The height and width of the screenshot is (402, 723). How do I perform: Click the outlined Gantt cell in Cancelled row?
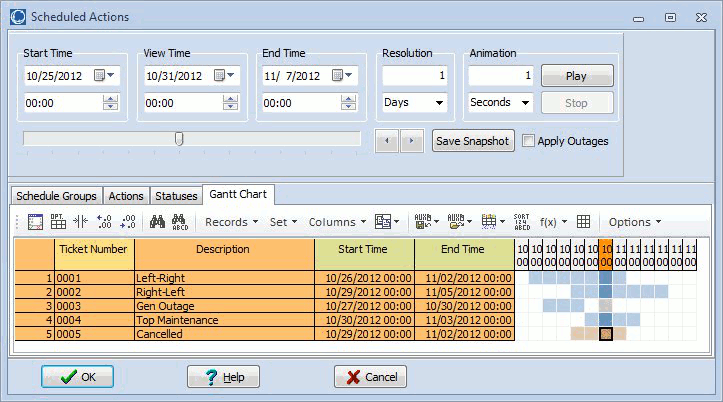(606, 334)
